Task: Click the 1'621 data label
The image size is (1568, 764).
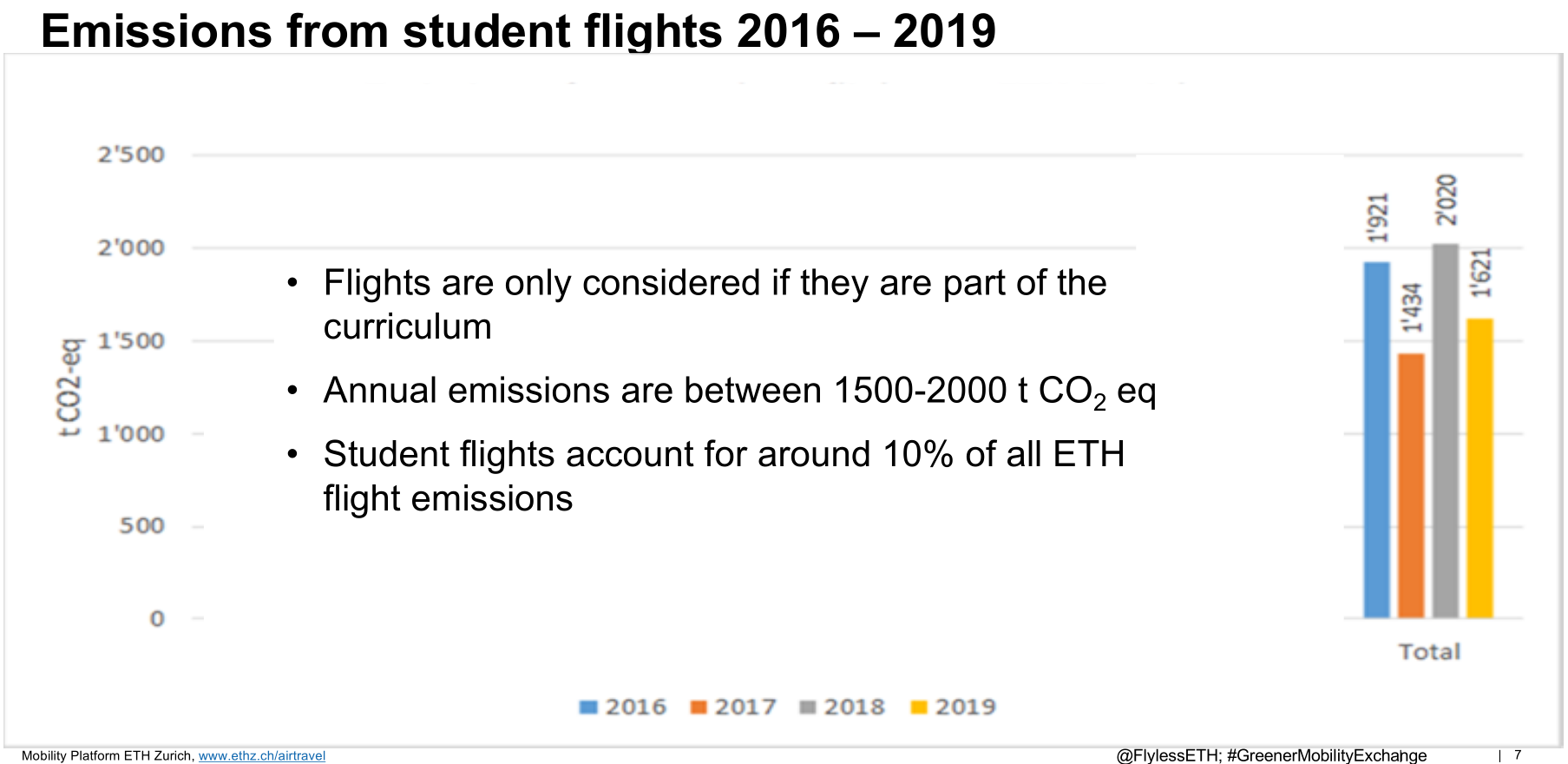Action: tap(1481, 273)
